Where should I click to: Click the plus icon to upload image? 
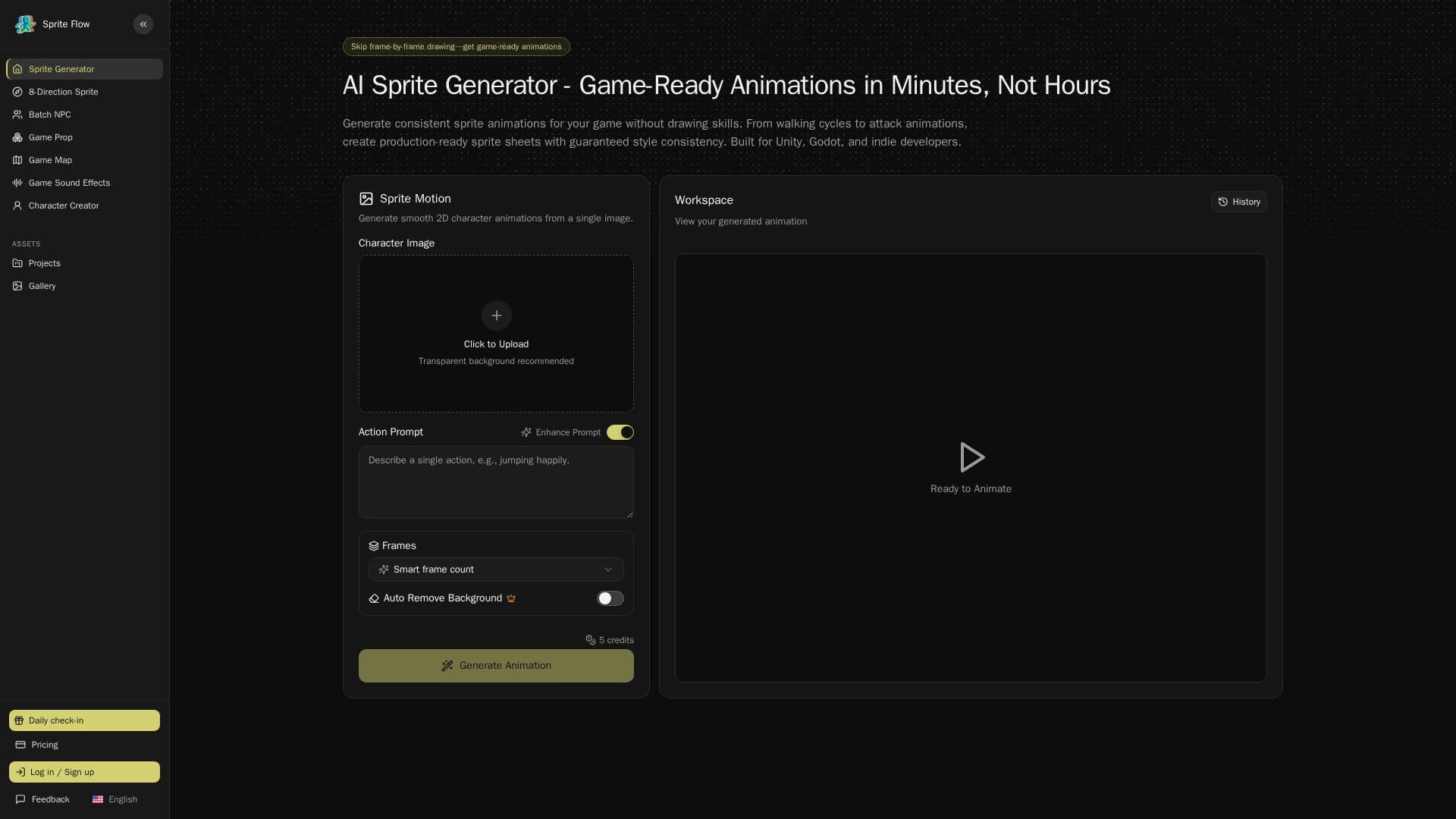[x=497, y=315]
